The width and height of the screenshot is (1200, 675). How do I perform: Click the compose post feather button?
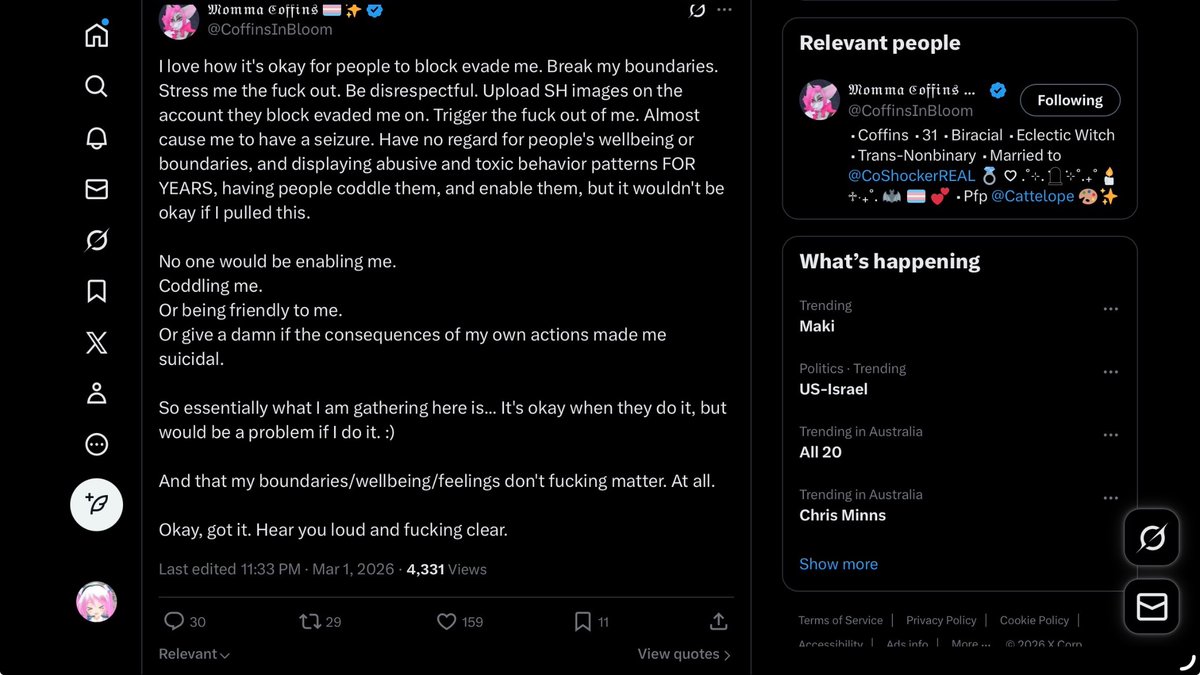[x=96, y=505]
